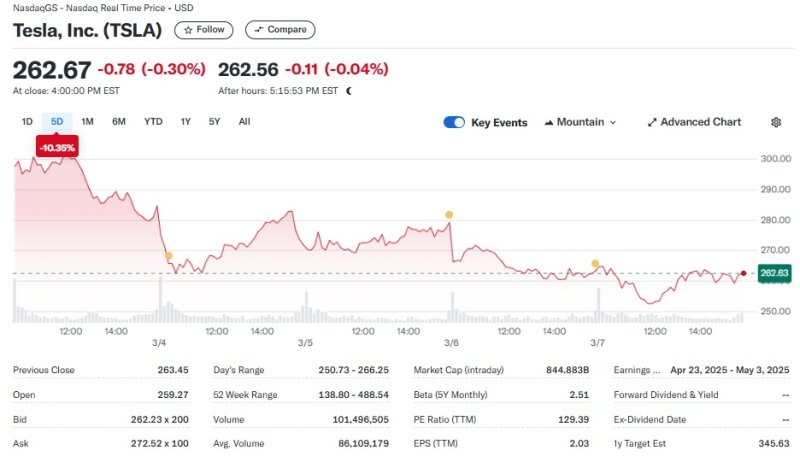Show the All time range
The image size is (800, 462).
[x=244, y=122]
